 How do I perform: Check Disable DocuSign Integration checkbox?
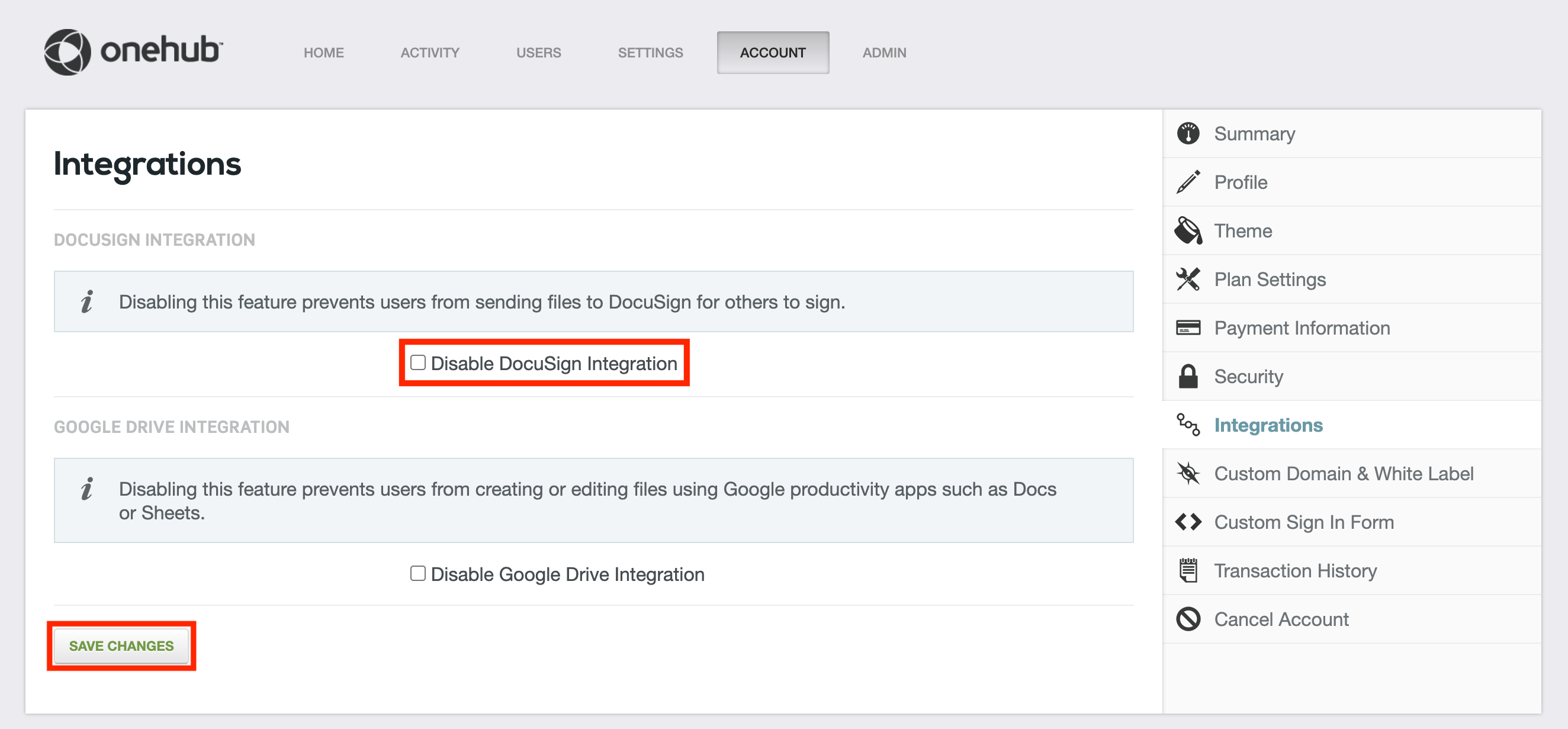pyautogui.click(x=417, y=362)
